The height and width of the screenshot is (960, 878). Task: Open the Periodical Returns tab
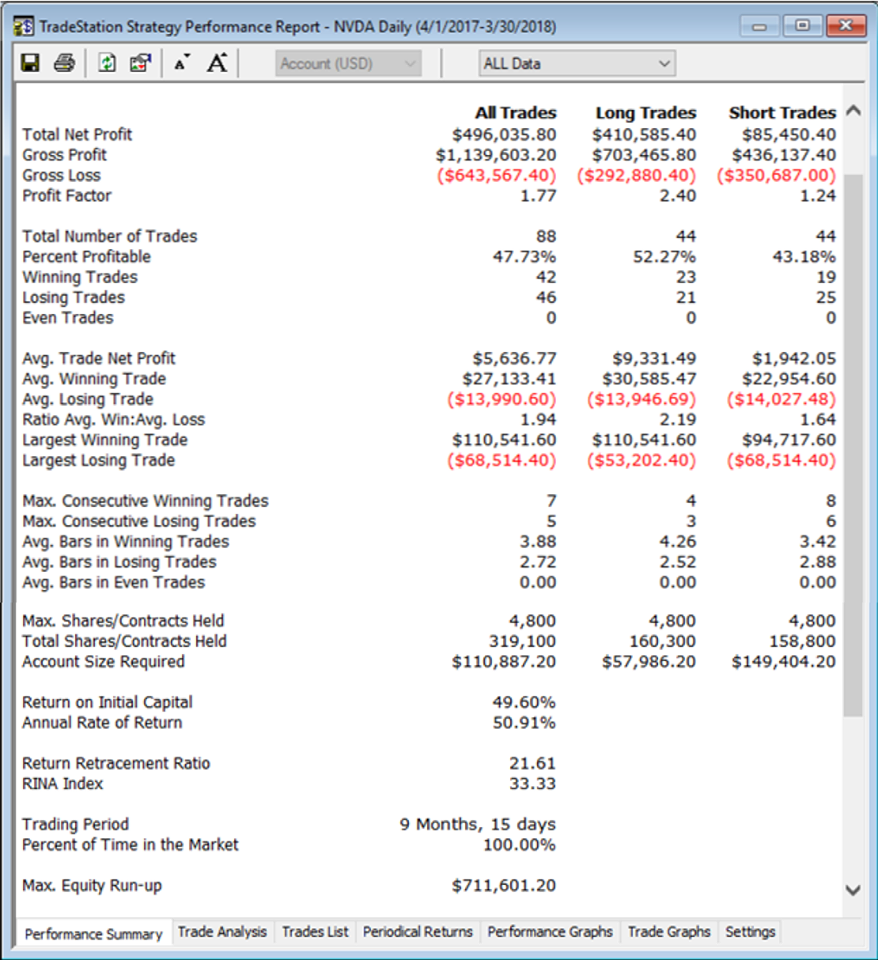click(418, 932)
